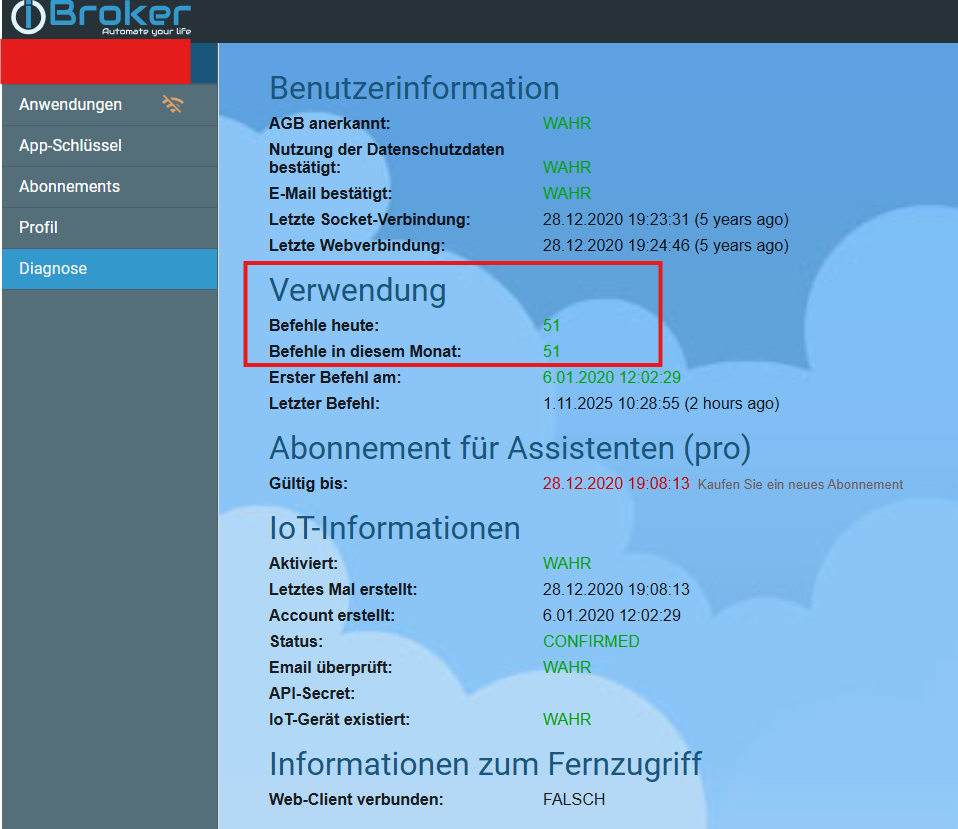Click the ioBroker logo in the header
The image size is (958, 829).
click(x=101, y=17)
